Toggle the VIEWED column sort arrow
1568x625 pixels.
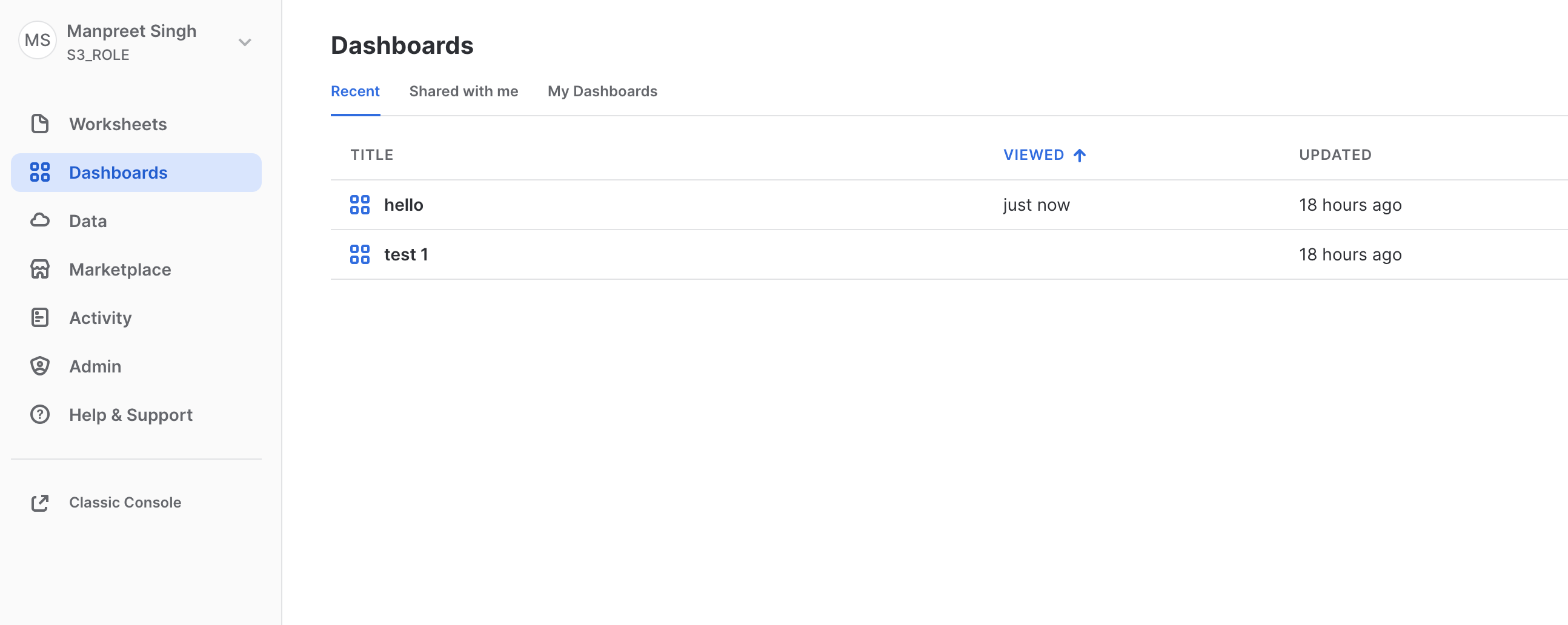click(x=1080, y=154)
